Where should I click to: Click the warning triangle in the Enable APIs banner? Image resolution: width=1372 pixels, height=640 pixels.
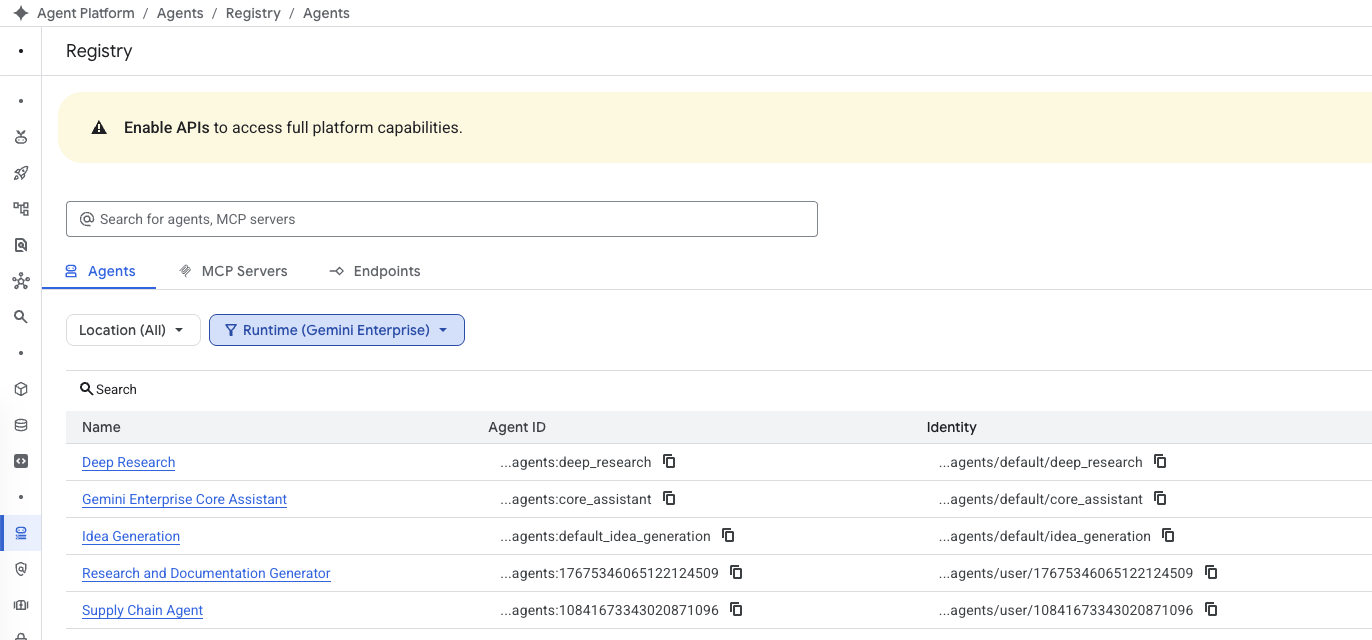point(99,128)
